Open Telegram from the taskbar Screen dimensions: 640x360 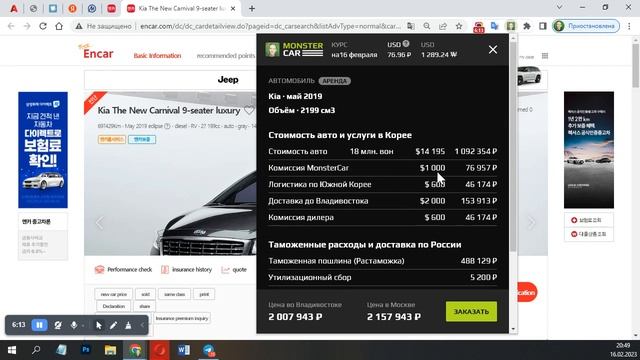point(209,350)
